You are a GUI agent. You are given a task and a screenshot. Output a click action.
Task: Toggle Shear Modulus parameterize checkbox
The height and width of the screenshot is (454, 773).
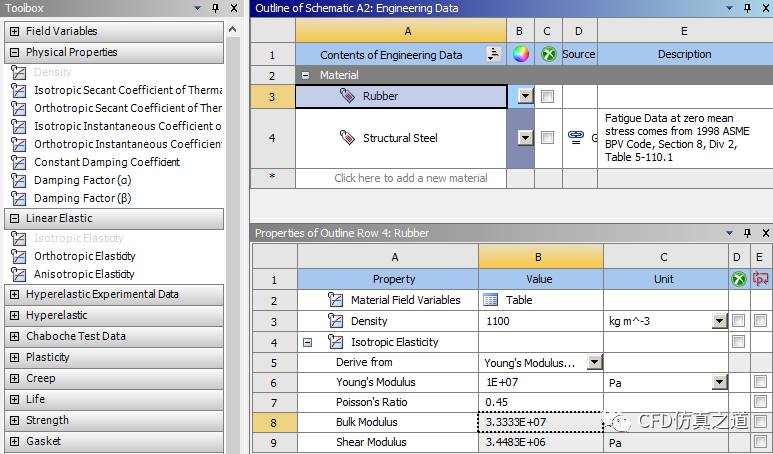point(760,442)
